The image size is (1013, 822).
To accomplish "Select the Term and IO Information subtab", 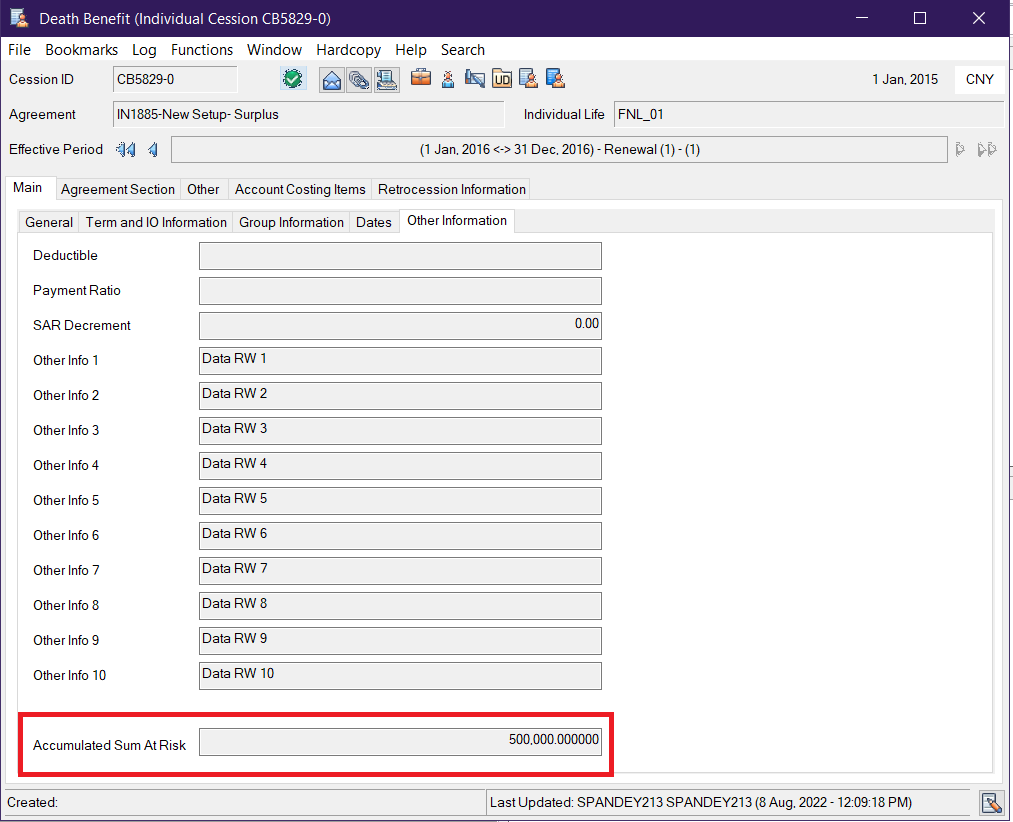I will pos(156,222).
